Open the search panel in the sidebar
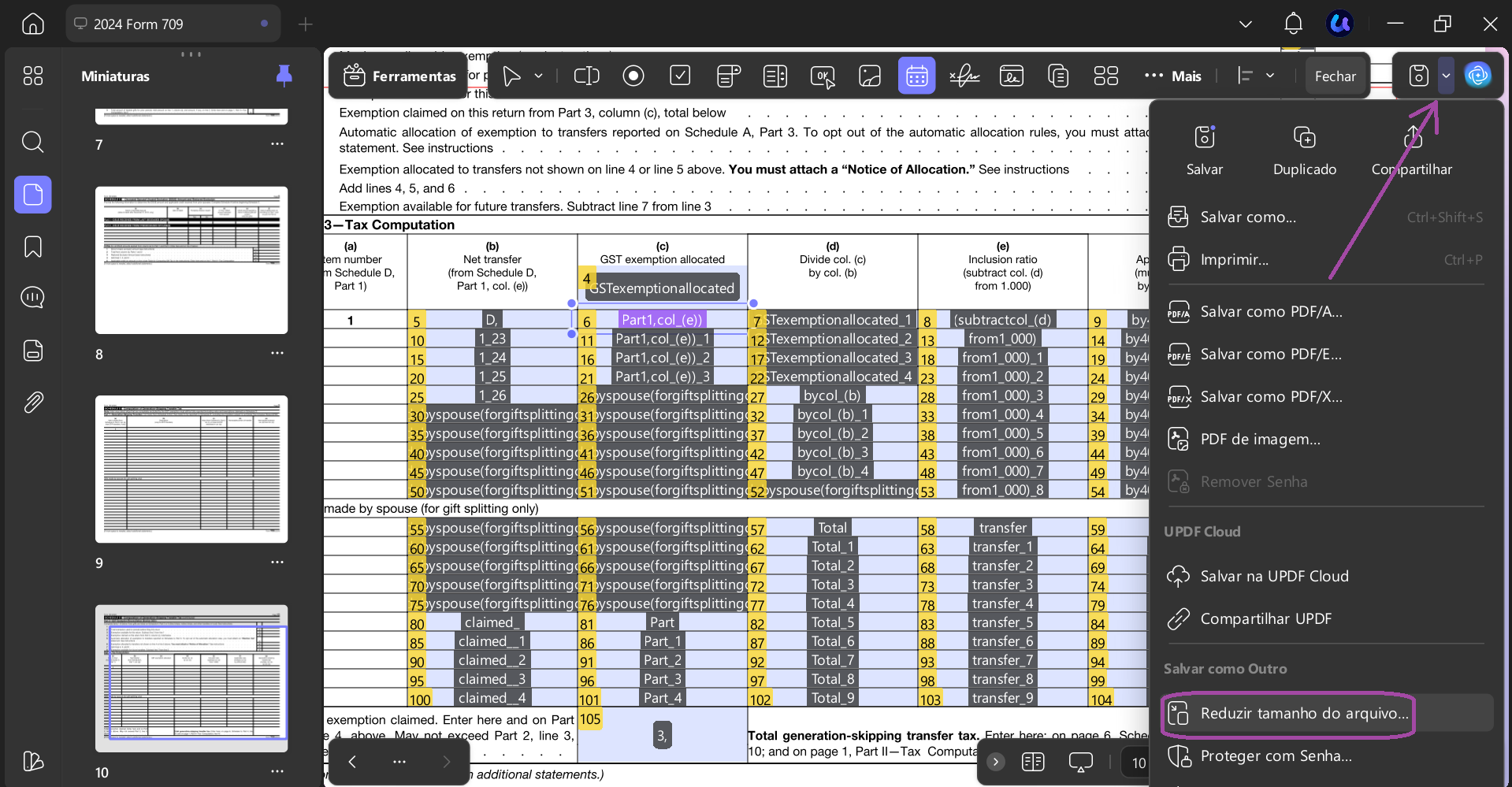Image resolution: width=1512 pixels, height=787 pixels. pyautogui.click(x=33, y=142)
